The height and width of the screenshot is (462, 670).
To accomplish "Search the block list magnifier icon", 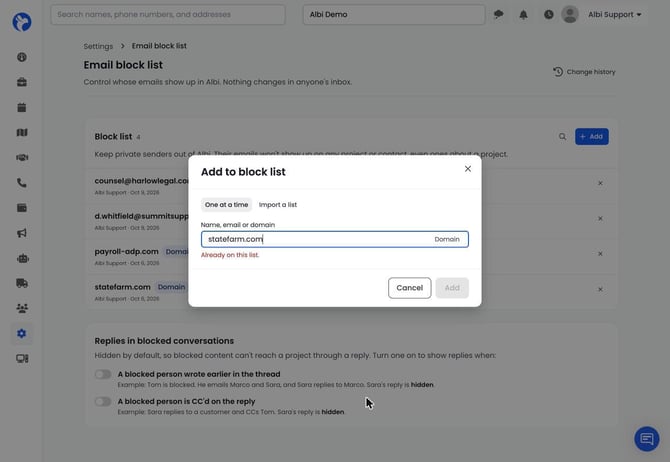I will [562, 137].
